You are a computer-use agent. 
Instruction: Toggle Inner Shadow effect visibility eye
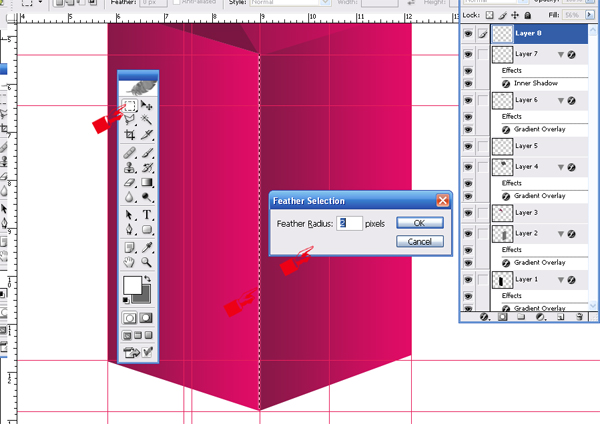[468, 83]
